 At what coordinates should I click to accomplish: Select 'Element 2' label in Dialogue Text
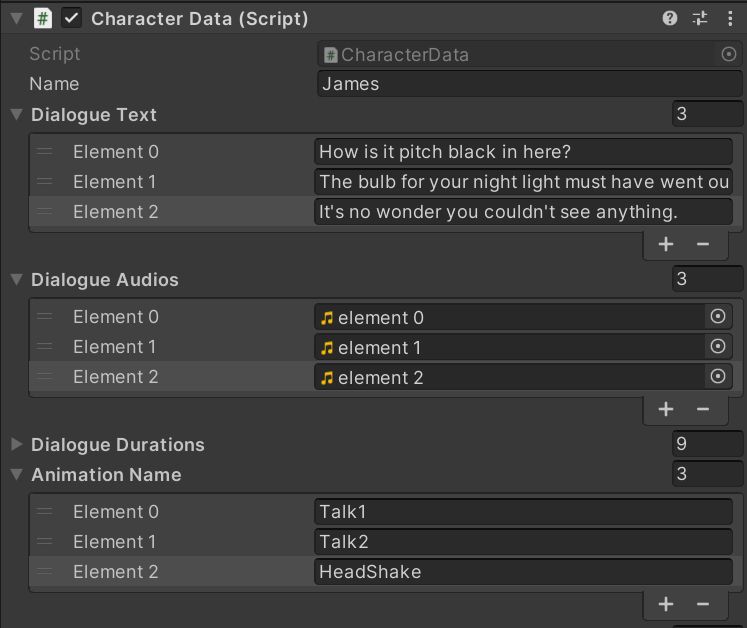(x=116, y=212)
